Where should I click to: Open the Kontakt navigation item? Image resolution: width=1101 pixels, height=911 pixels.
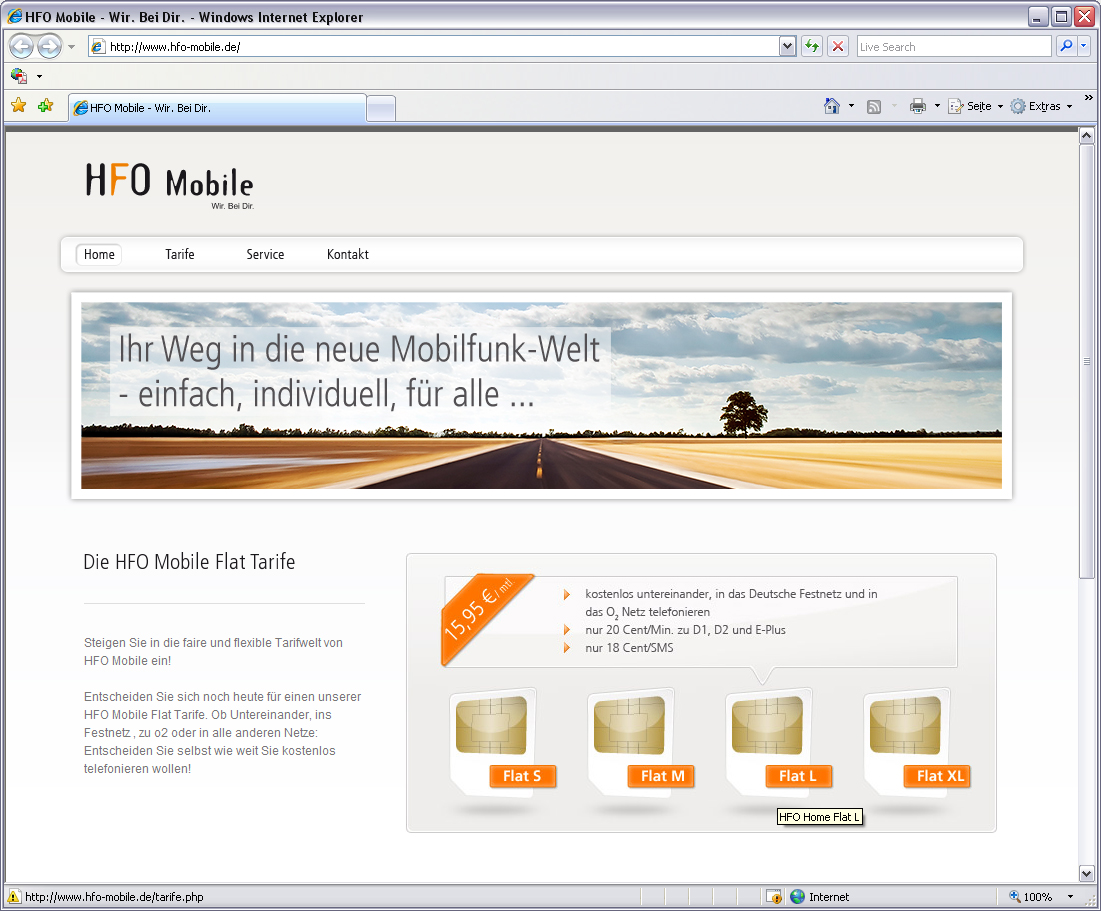click(x=348, y=254)
